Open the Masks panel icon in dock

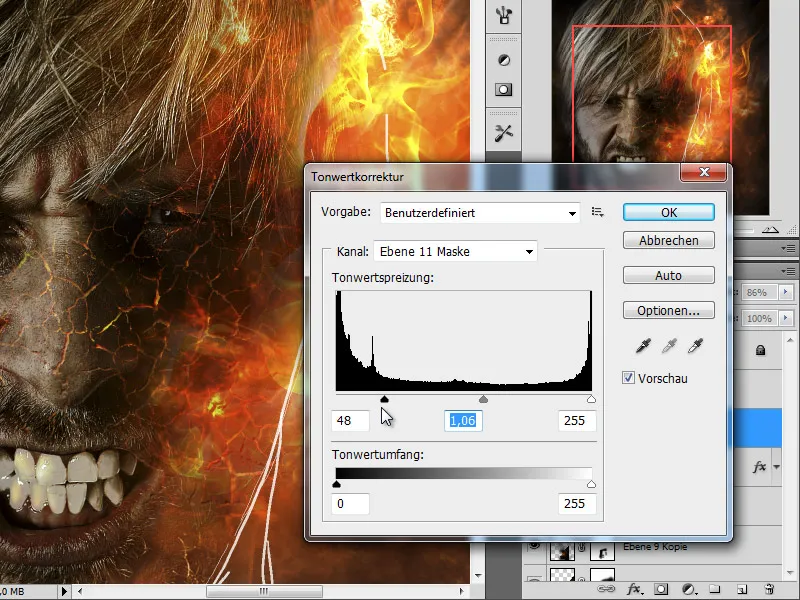pyautogui.click(x=504, y=90)
